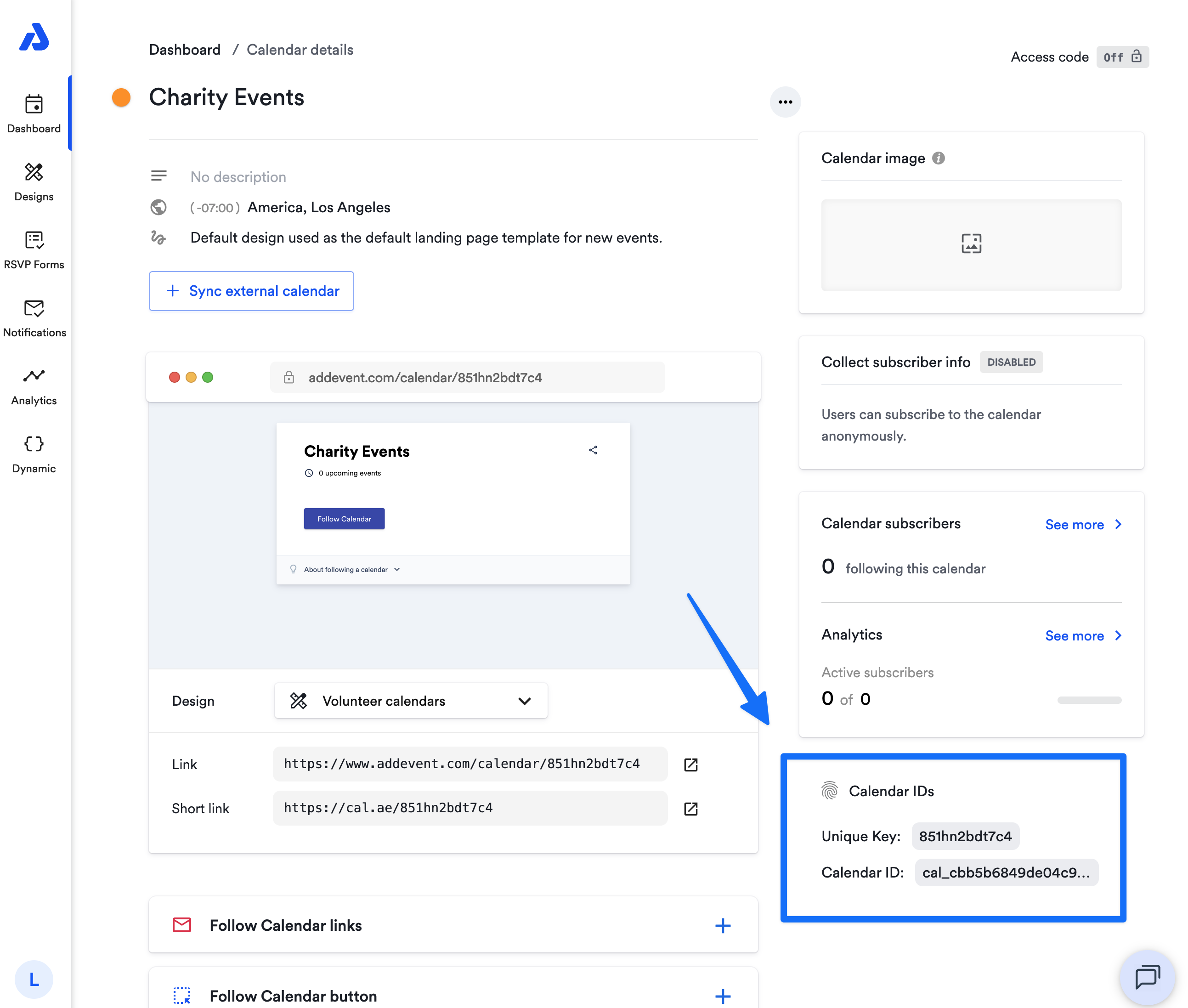The width and height of the screenshot is (1188, 1008).
Task: Open the Dashboard sidebar section
Action: click(x=34, y=114)
